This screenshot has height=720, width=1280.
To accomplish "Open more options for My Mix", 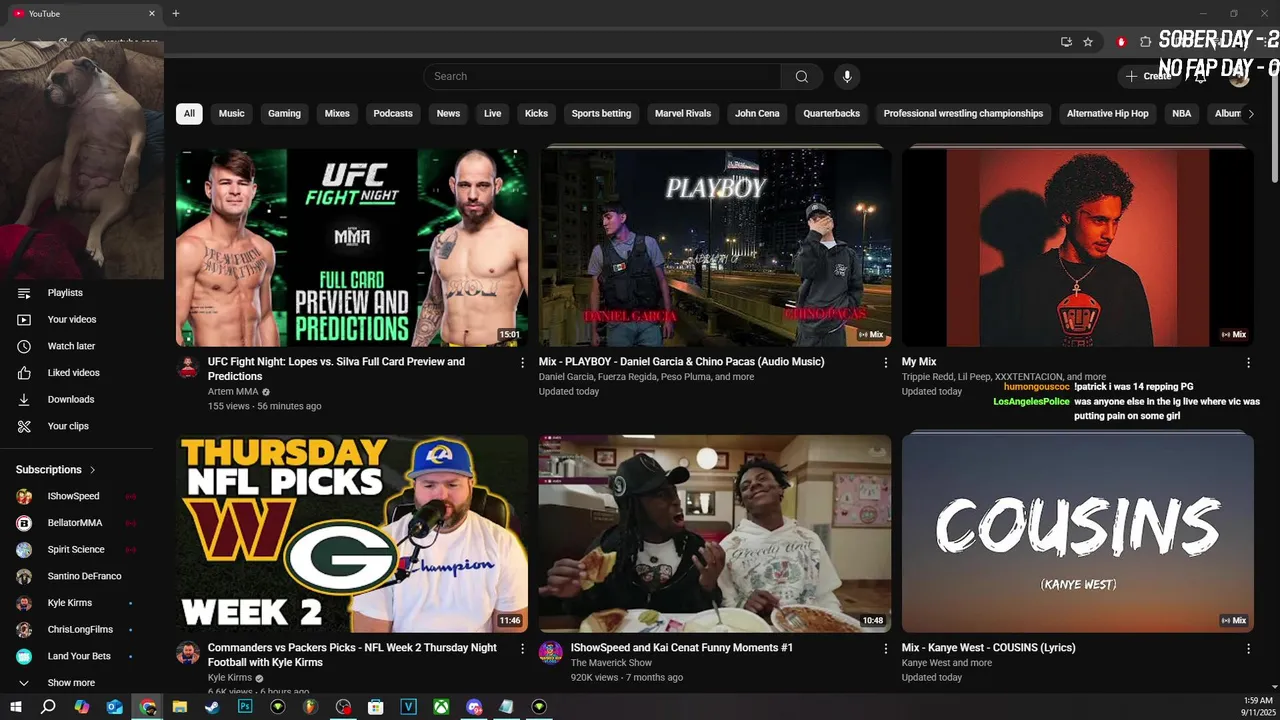I will coord(1248,363).
